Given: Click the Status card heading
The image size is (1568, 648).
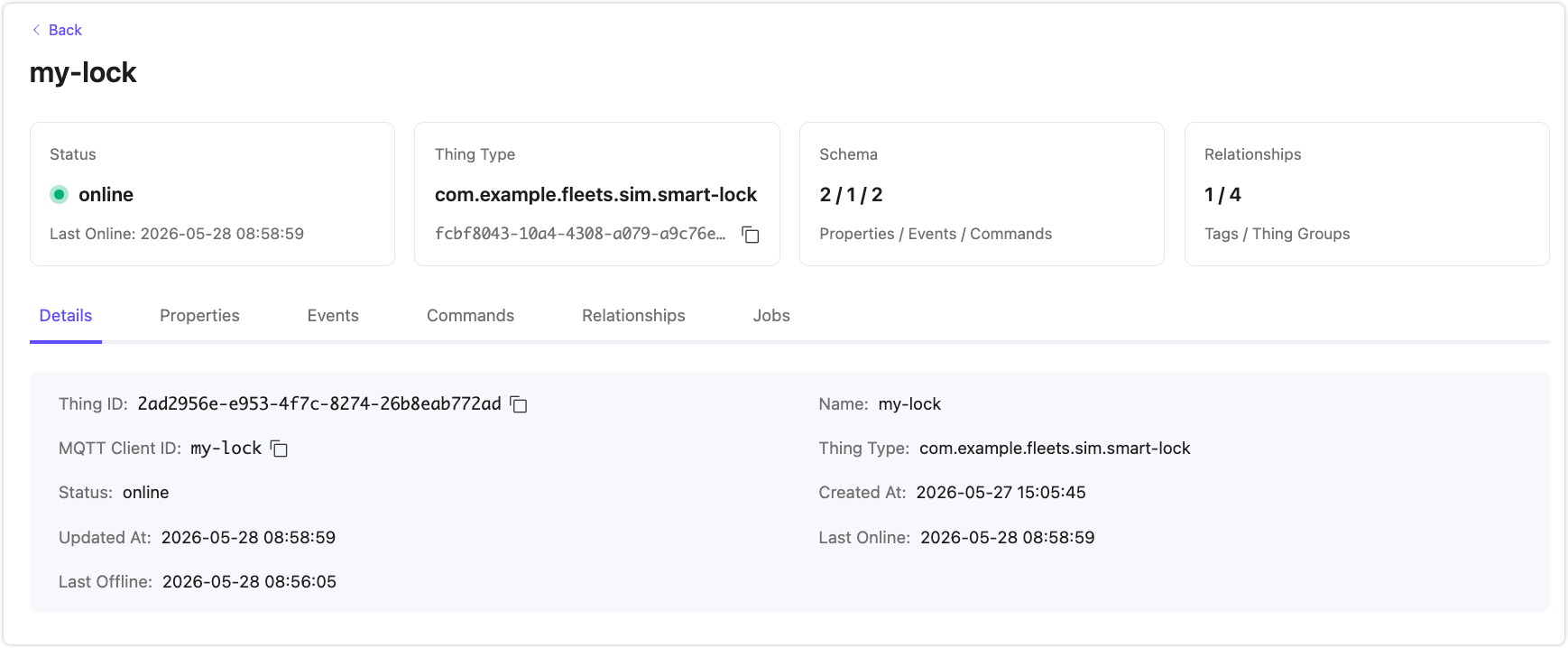Looking at the screenshot, I should pyautogui.click(x=73, y=154).
